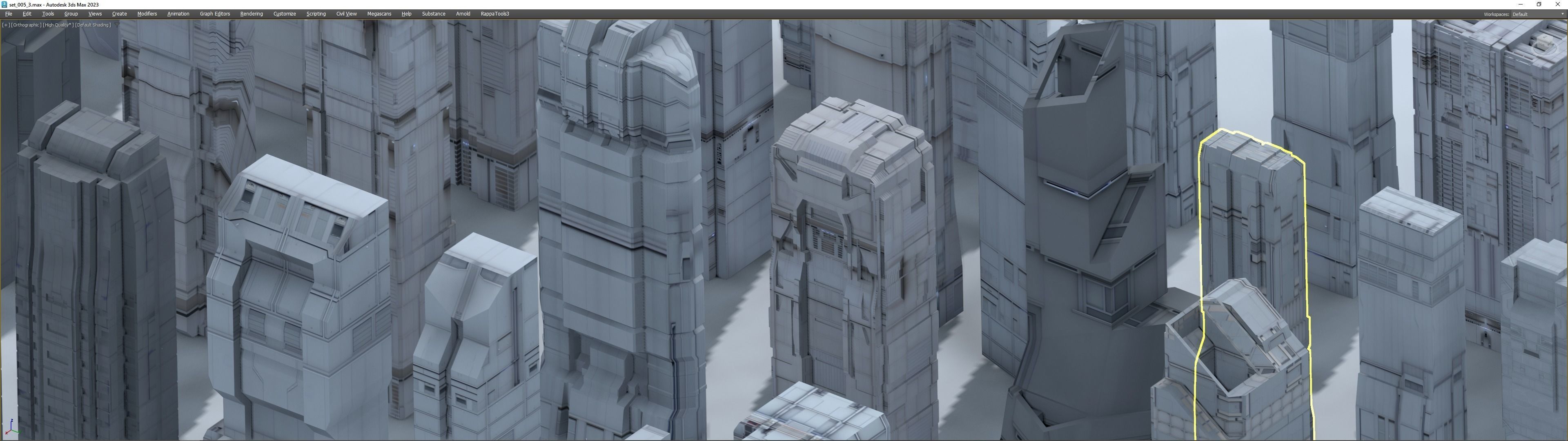Open the File menu
The image size is (1568, 441).
(9, 13)
